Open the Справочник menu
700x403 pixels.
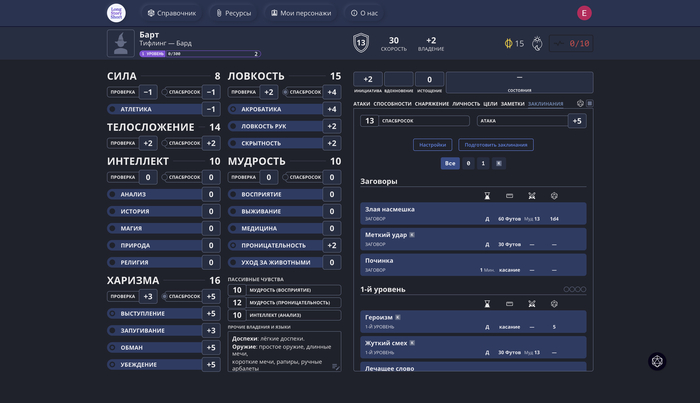pos(172,13)
